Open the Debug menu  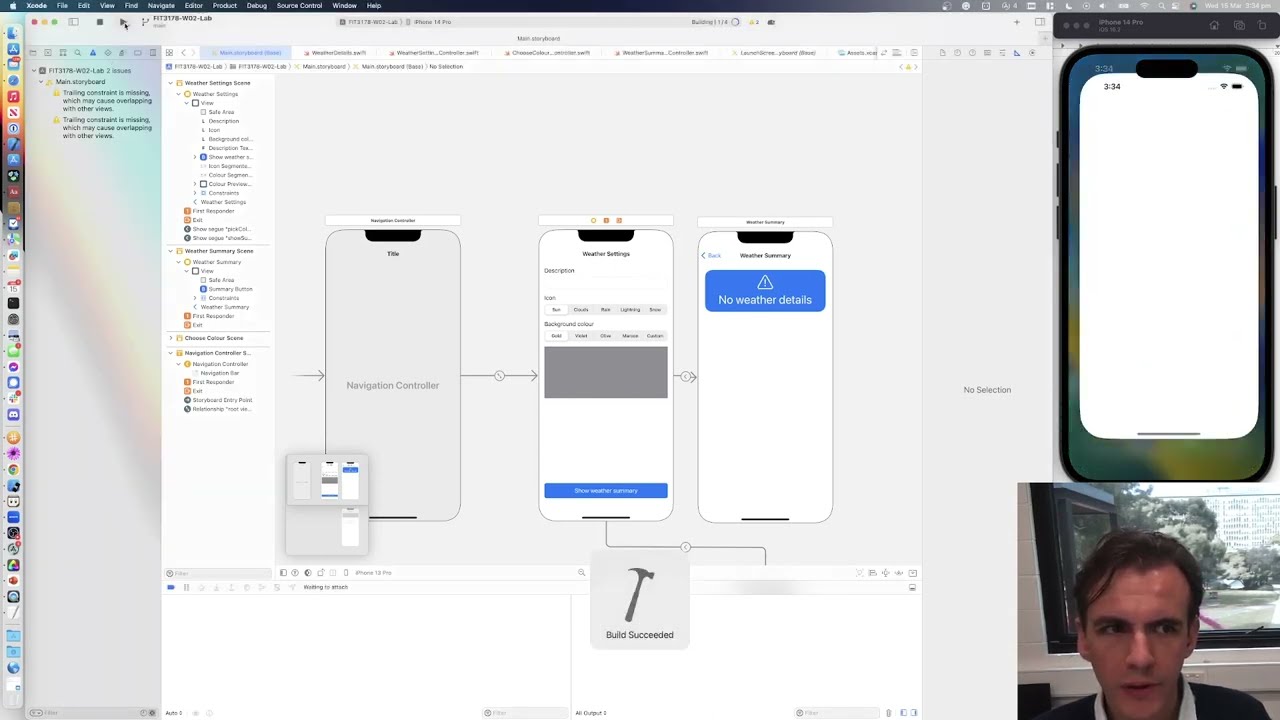click(257, 5)
